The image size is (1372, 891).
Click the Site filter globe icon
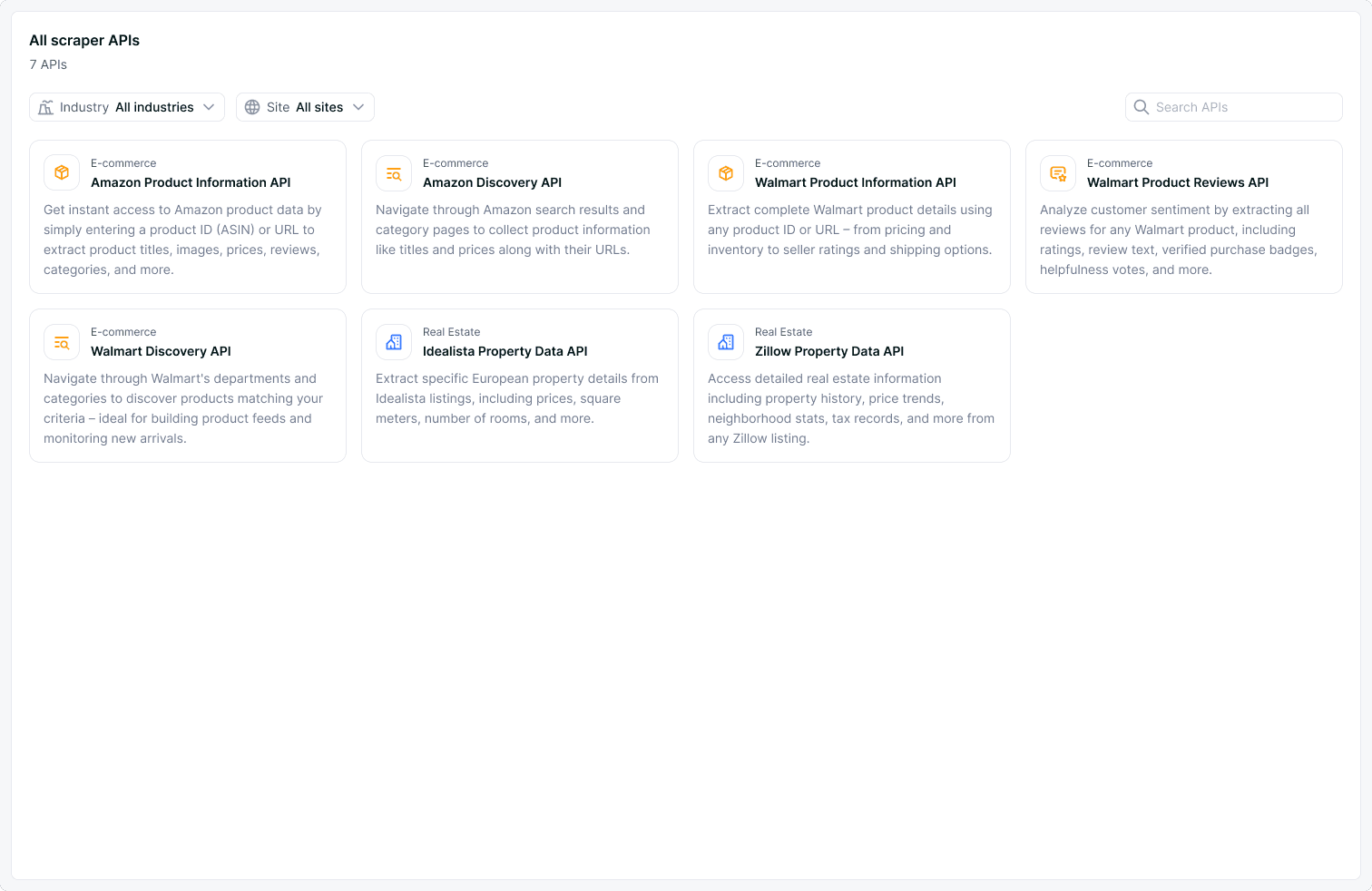tap(252, 107)
